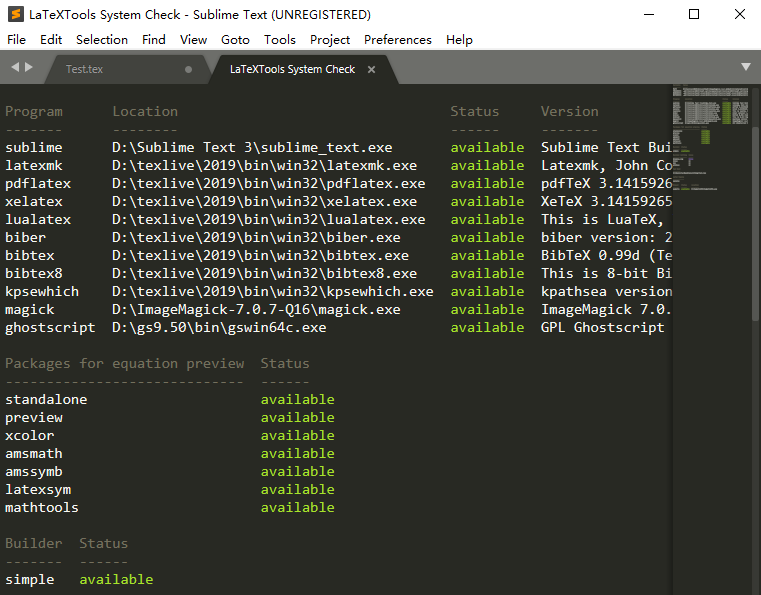Close the Sublime Text window
Image resolution: width=761 pixels, height=595 pixels.
[x=739, y=15]
